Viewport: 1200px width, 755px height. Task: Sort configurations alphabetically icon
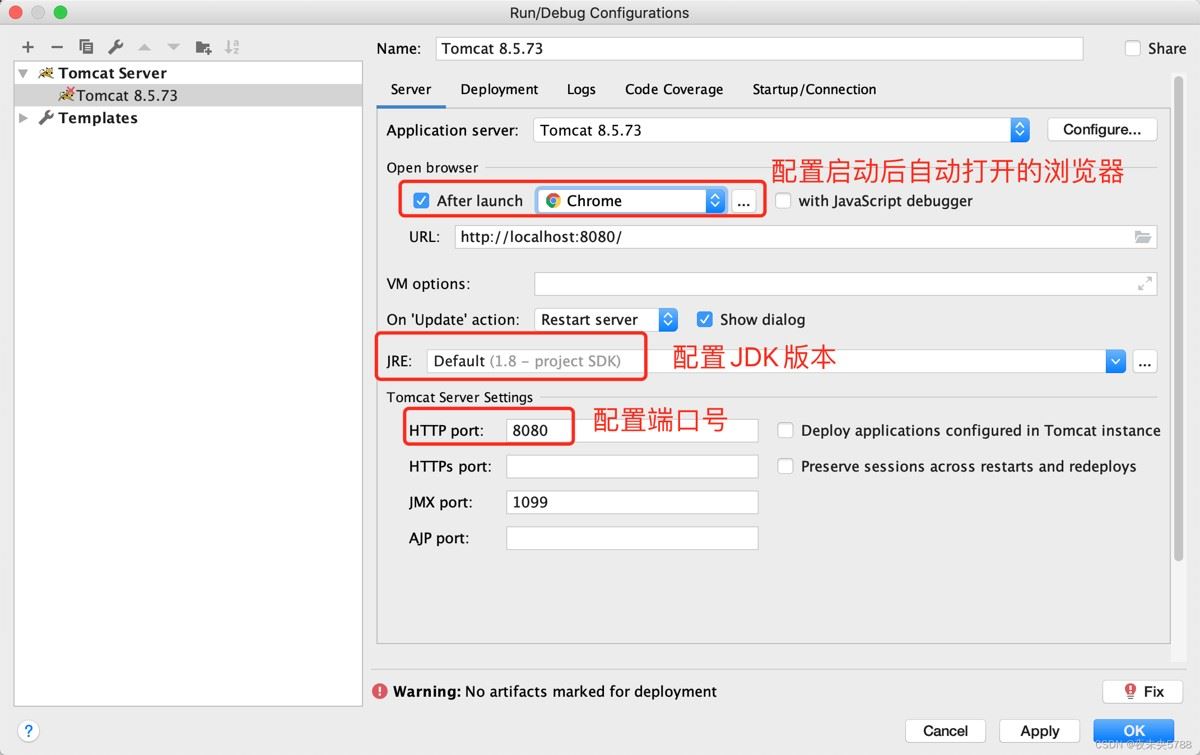click(x=232, y=47)
